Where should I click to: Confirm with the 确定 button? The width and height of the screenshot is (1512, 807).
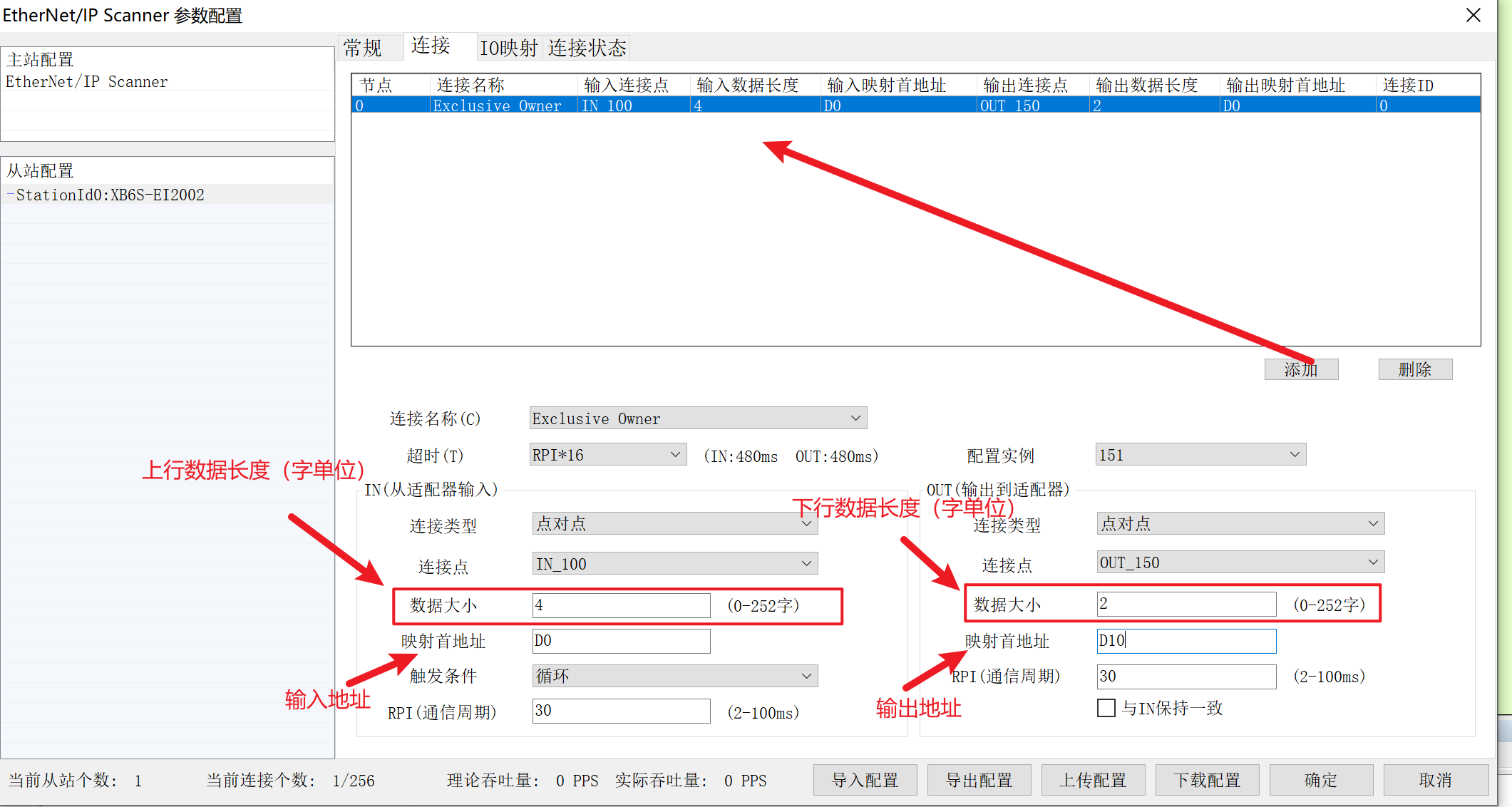tap(1322, 780)
